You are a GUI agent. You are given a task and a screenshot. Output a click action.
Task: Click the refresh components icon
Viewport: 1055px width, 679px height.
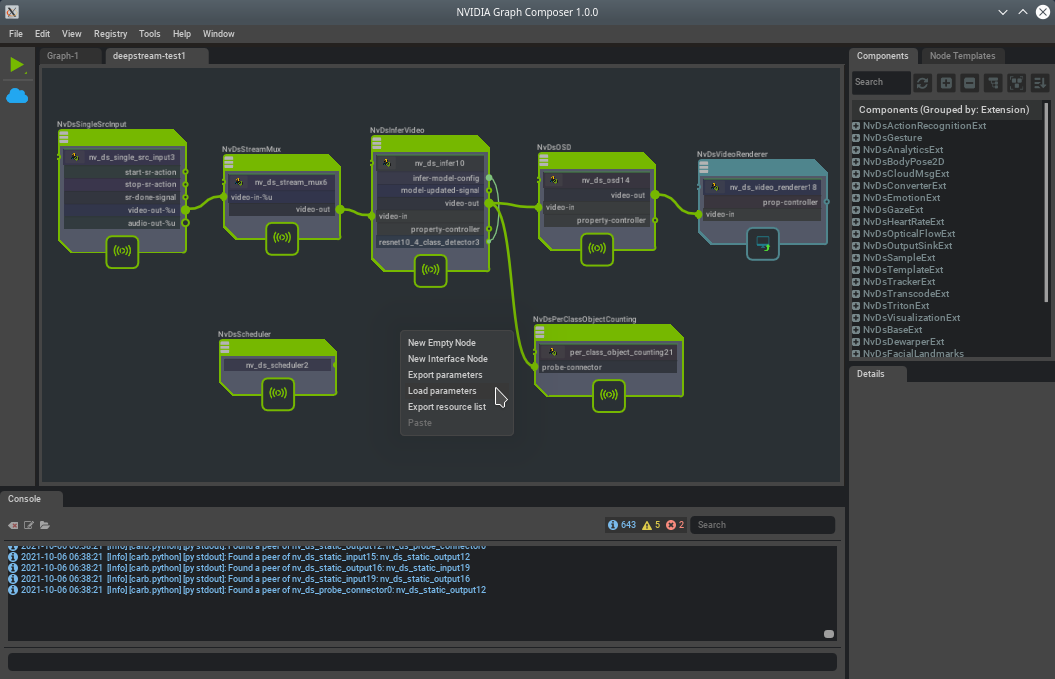click(x=922, y=82)
